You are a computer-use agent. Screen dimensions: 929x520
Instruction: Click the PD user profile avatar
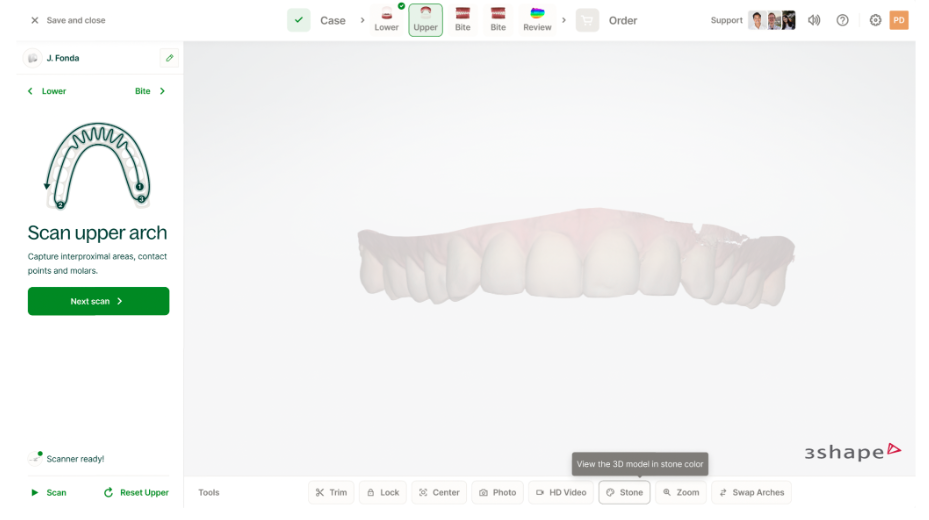(x=899, y=20)
